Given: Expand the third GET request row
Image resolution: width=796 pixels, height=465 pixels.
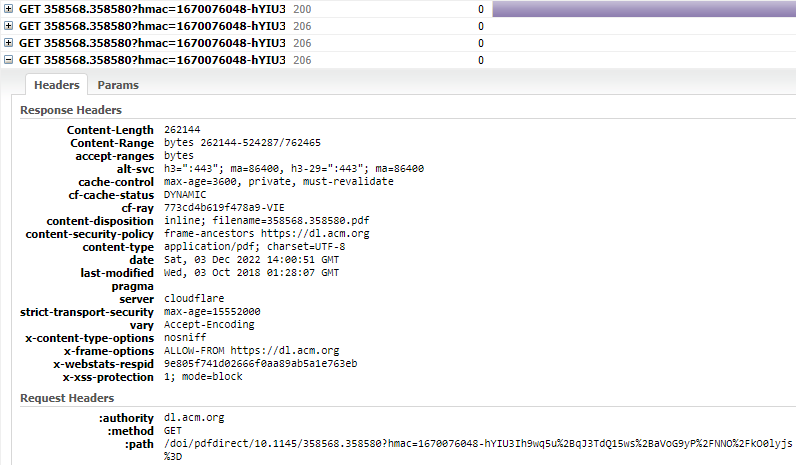Looking at the screenshot, I should (9, 43).
